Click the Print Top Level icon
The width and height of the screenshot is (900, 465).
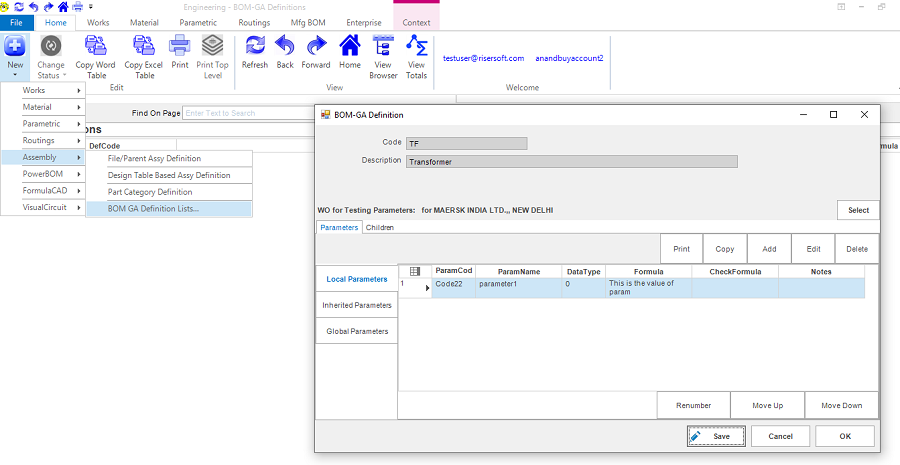tap(212, 46)
